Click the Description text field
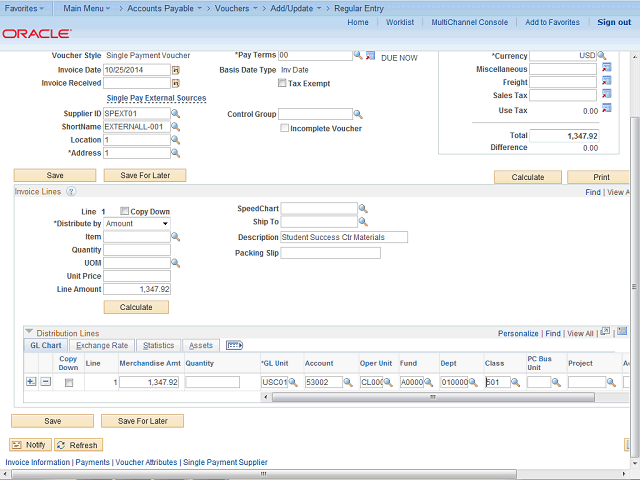640x480 pixels. (x=344, y=237)
